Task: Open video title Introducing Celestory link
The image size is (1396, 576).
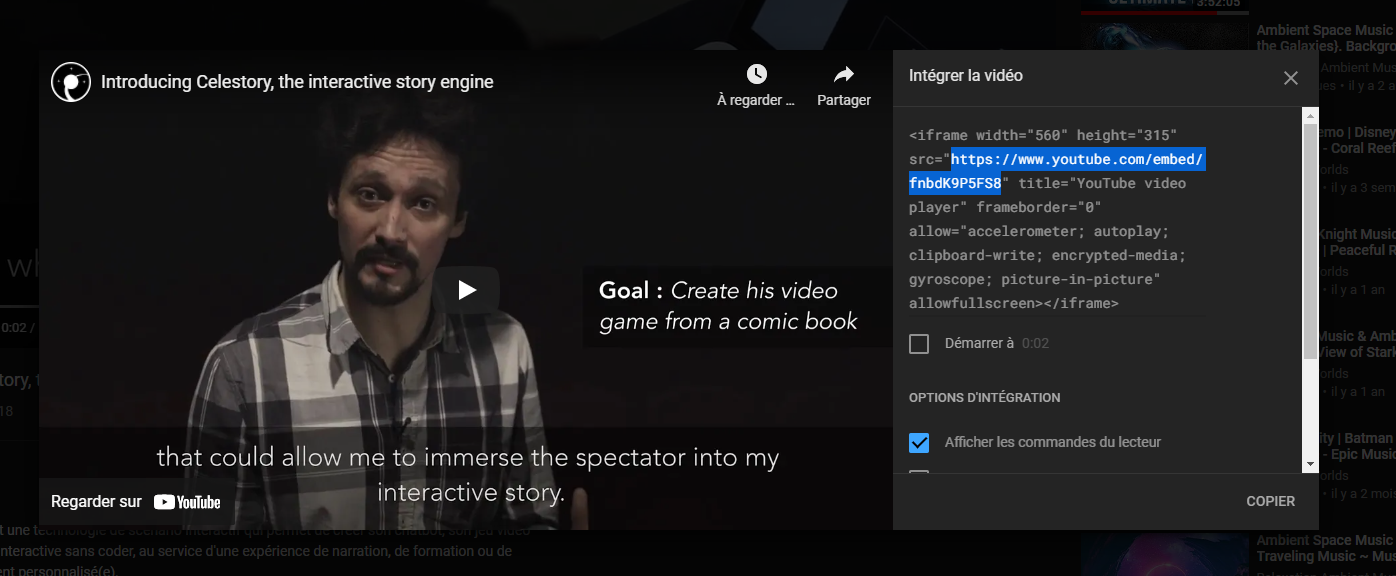Action: pos(297,82)
